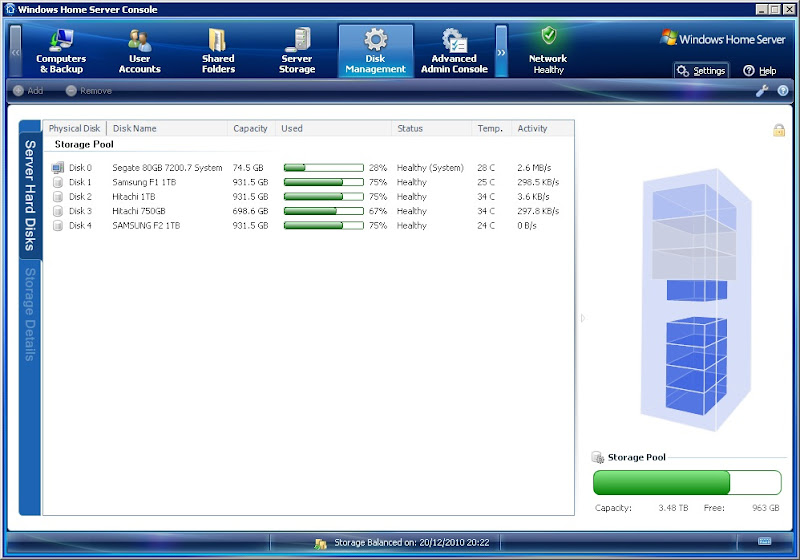Click the Network Healthy status shield
Image resolution: width=800 pixels, height=560 pixels.
tap(548, 36)
